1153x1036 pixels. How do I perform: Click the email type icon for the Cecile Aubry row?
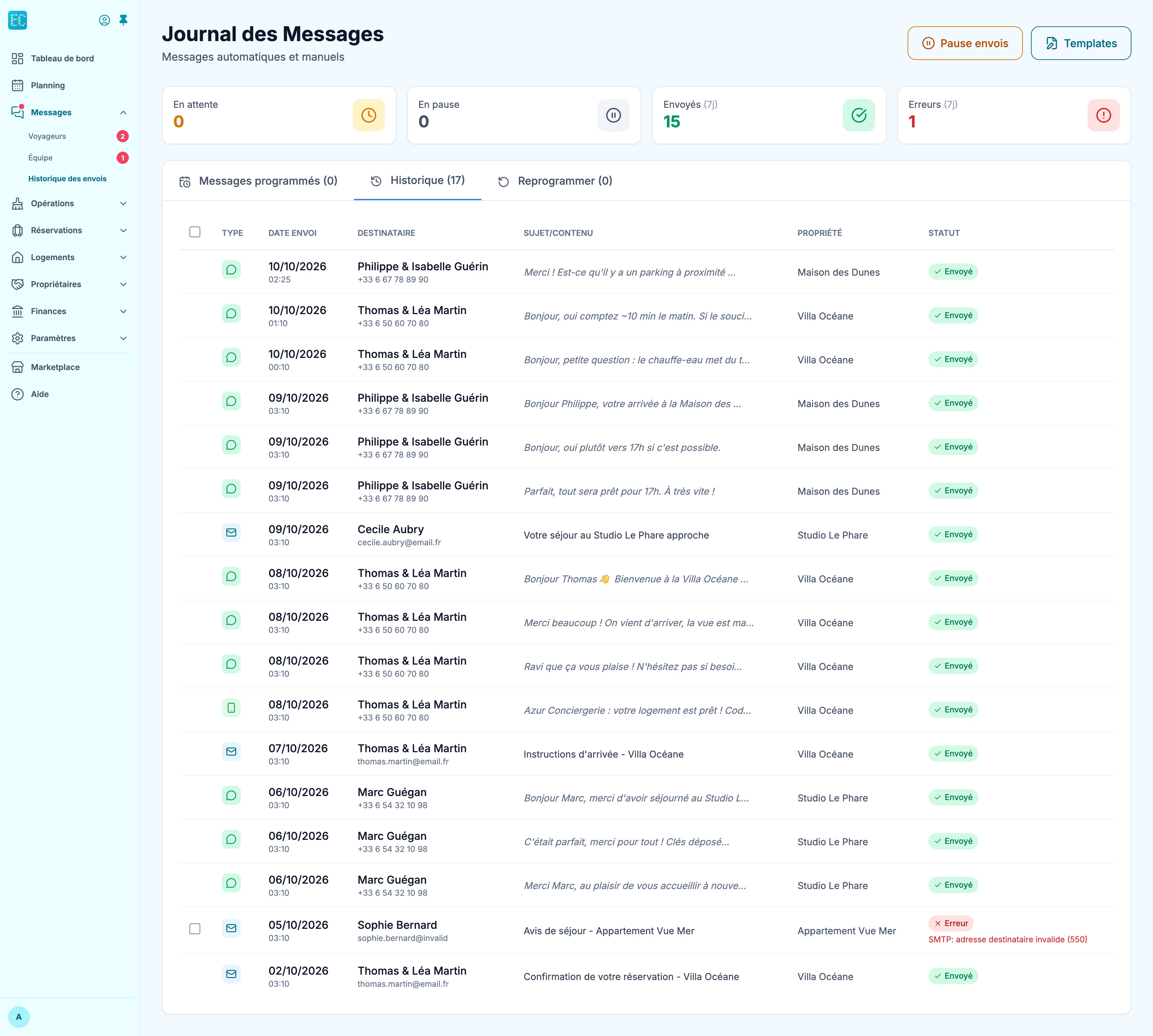(x=231, y=533)
